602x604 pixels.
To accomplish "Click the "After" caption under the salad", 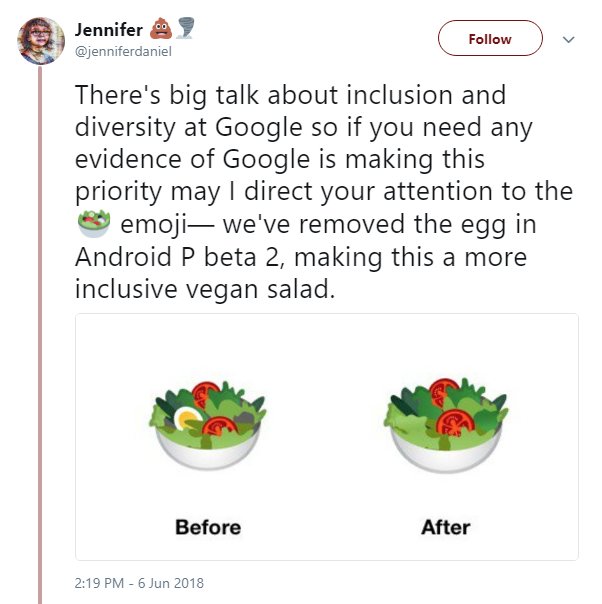I will point(445,526).
